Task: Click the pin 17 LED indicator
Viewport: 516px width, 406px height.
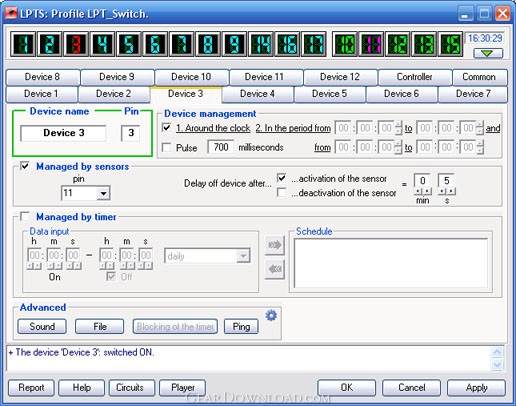Action: point(314,44)
